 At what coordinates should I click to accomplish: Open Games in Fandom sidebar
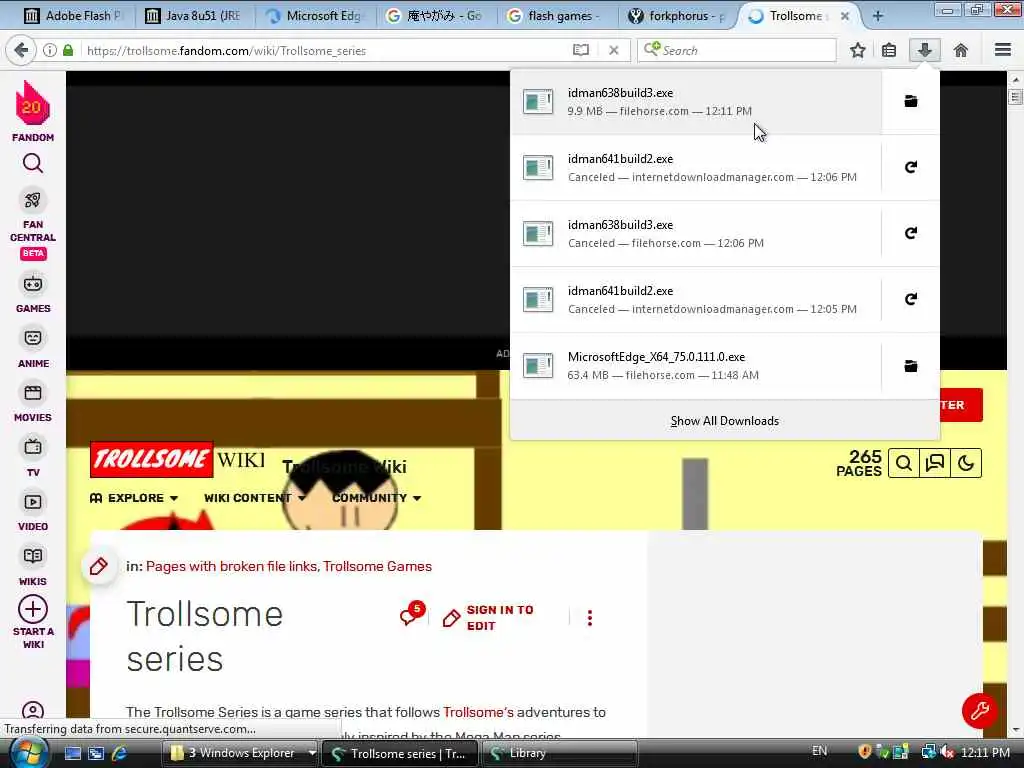33,293
